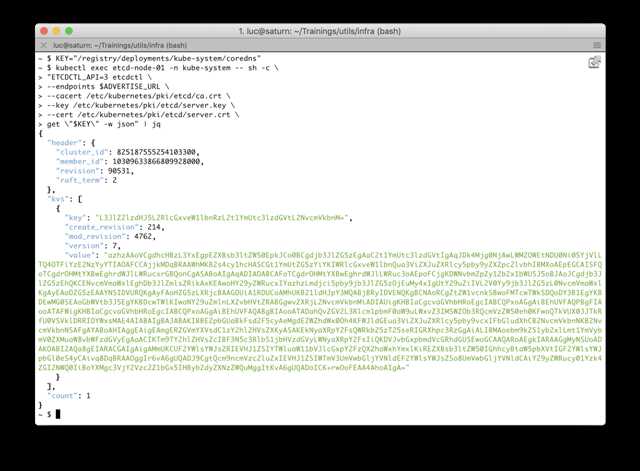Click the indicator icon in the terminal's top-right corner
Viewport: 640px width, 471px height.
coord(594,62)
